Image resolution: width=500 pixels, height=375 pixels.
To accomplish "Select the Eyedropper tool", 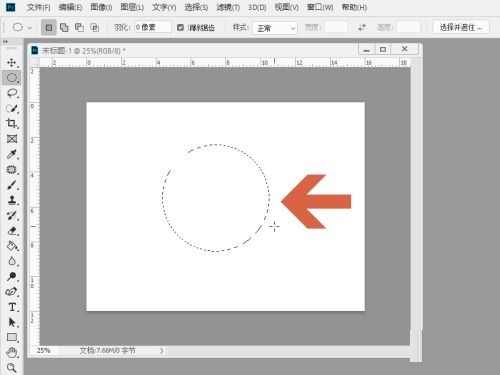I will coord(12,154).
